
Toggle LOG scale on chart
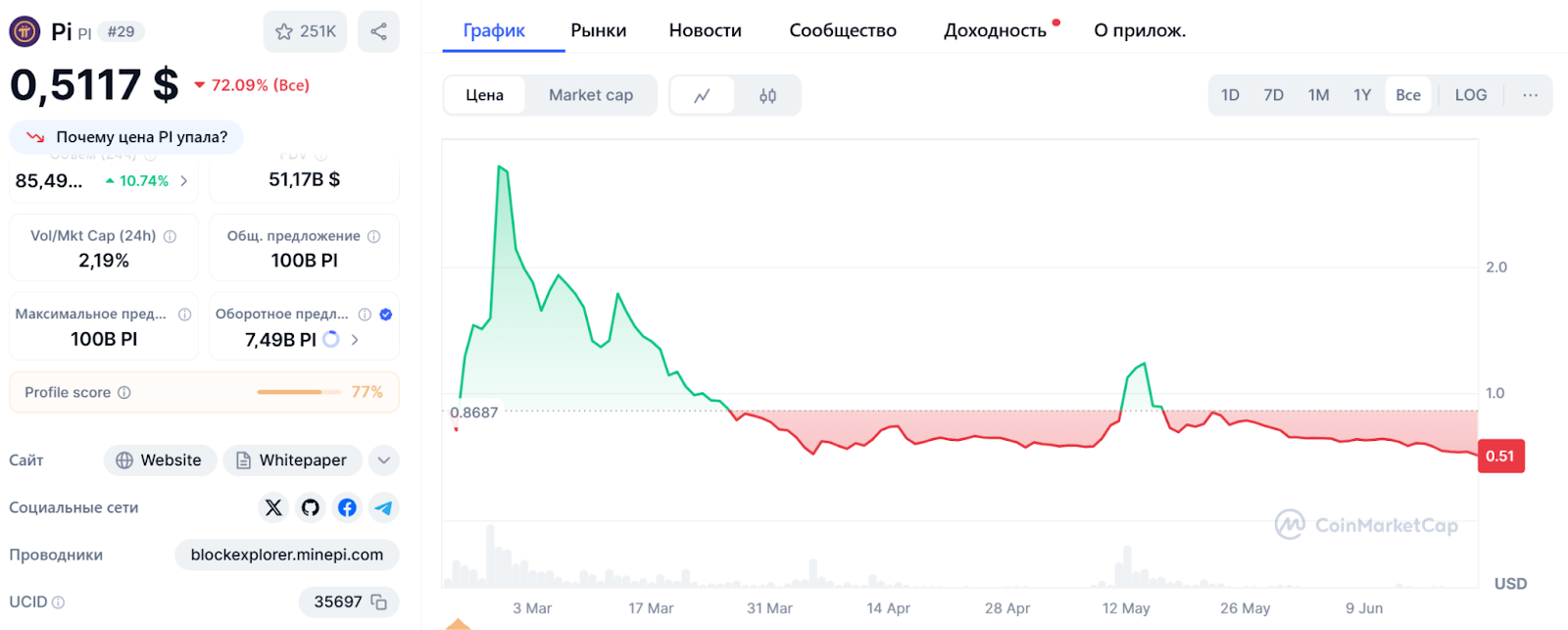click(1470, 95)
